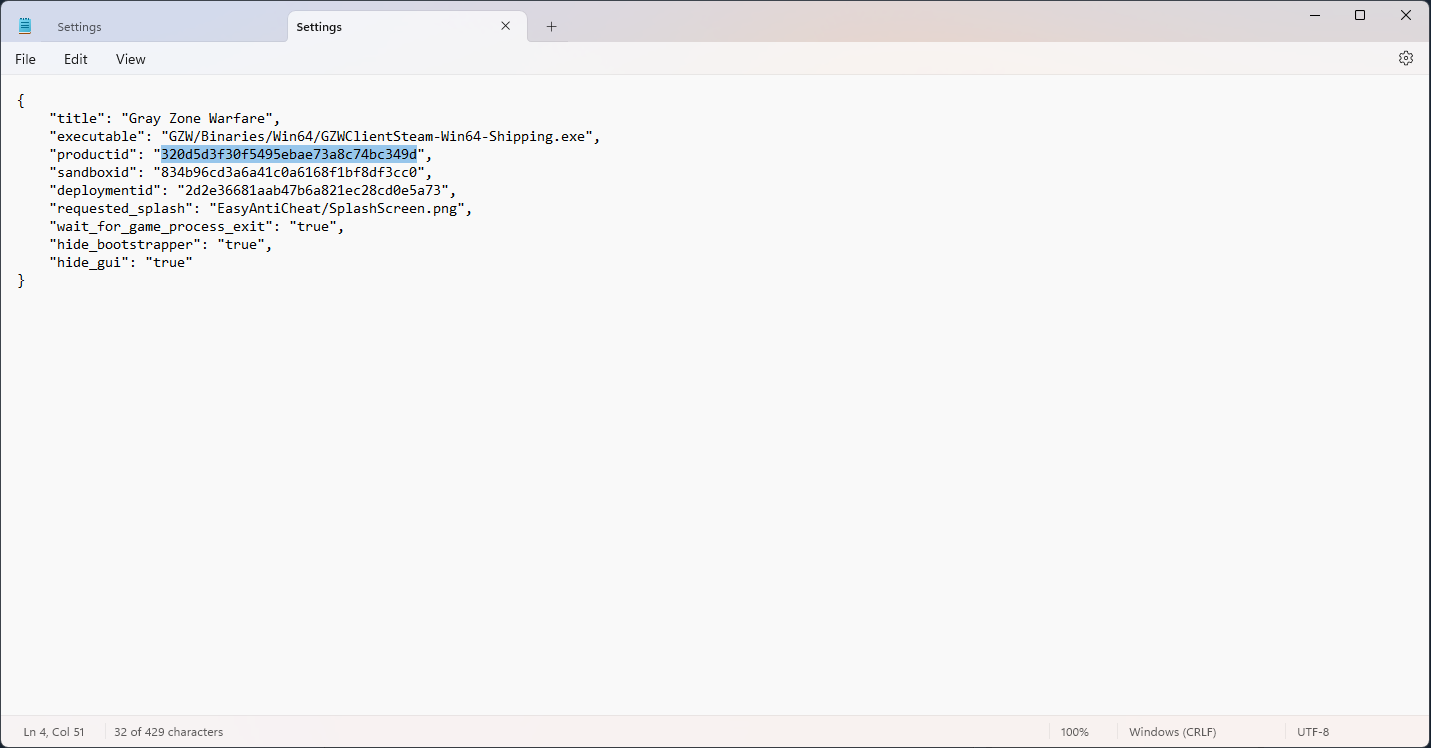Viewport: 1431px width, 748px height.
Task: Select the currently active Settings tab
Action: click(407, 27)
